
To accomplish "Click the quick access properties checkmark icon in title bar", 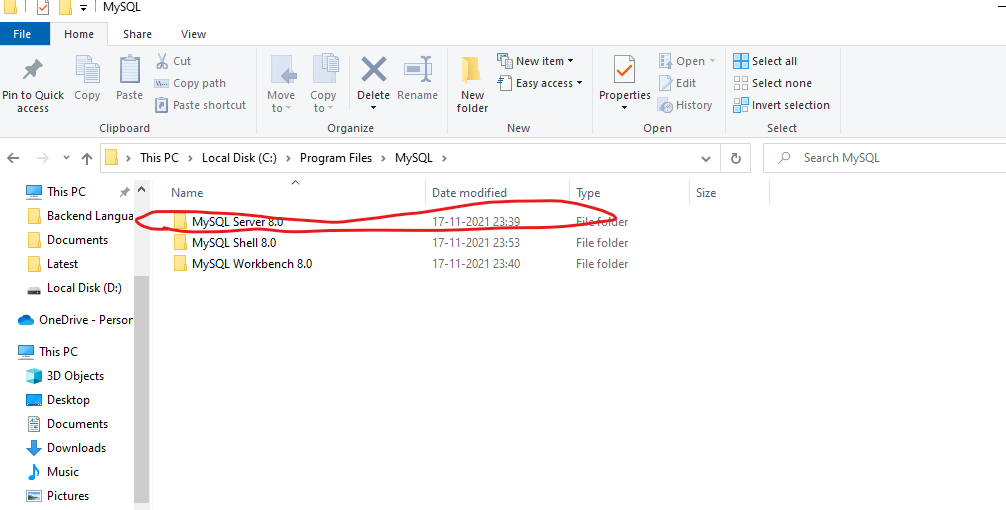I will click(x=42, y=8).
